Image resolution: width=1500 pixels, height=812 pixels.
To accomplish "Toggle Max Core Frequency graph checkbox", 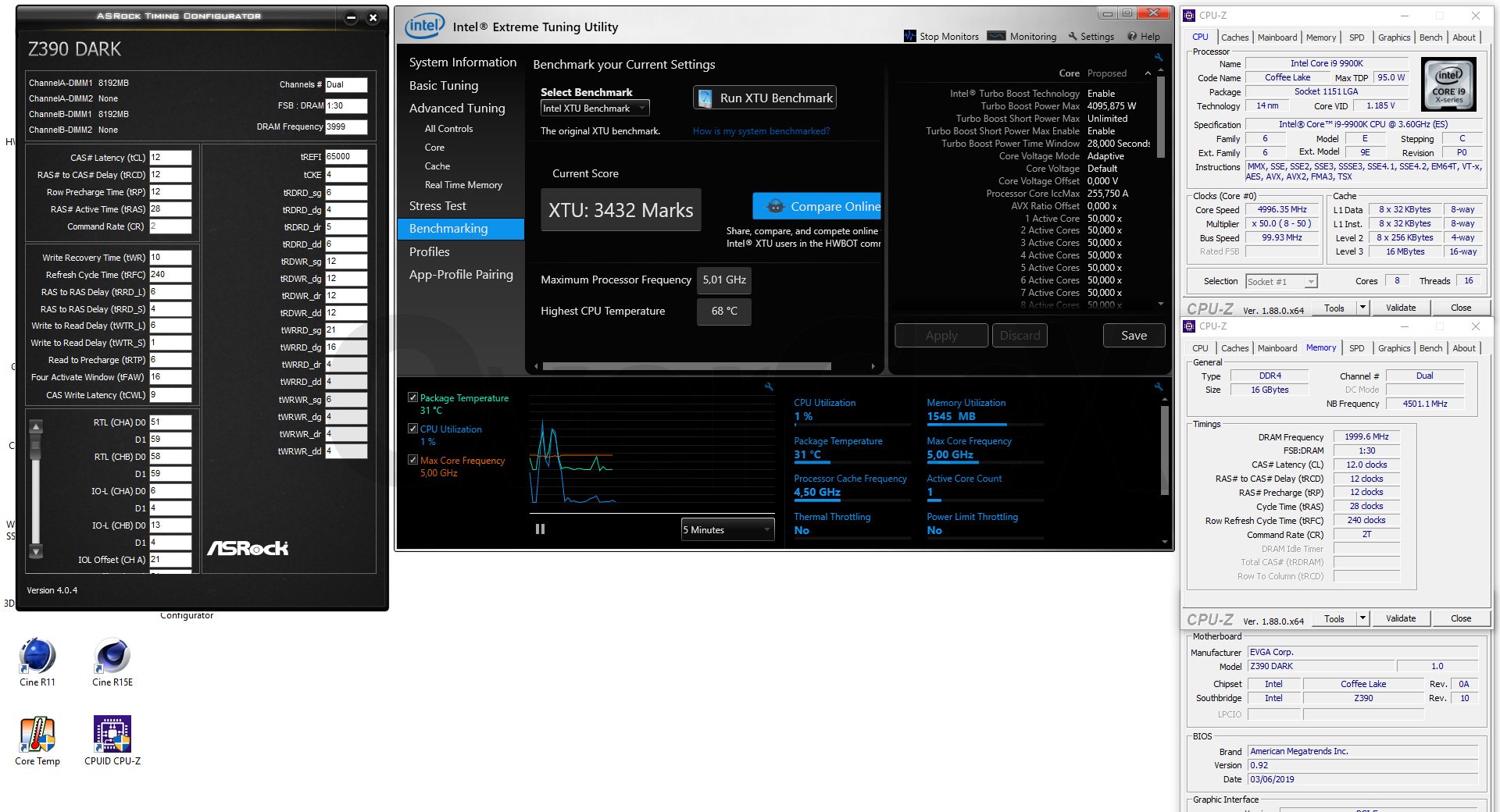I will point(412,460).
